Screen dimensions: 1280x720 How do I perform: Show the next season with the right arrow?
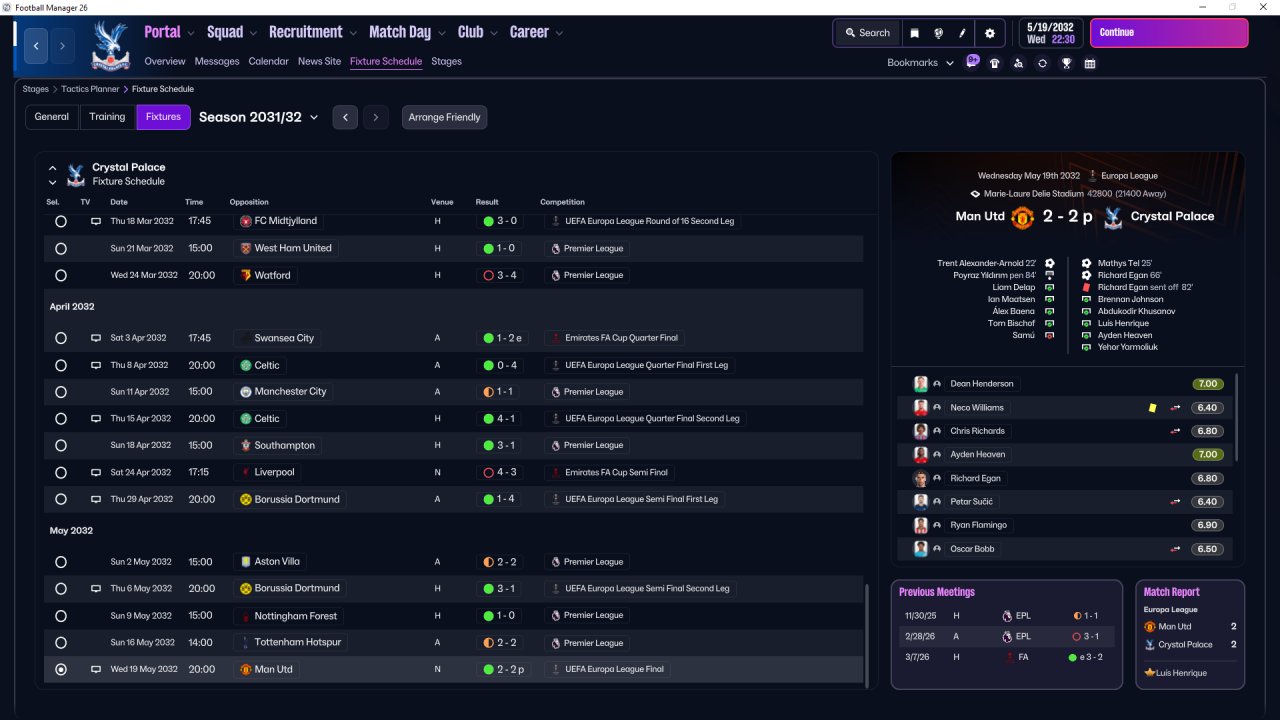(x=376, y=117)
